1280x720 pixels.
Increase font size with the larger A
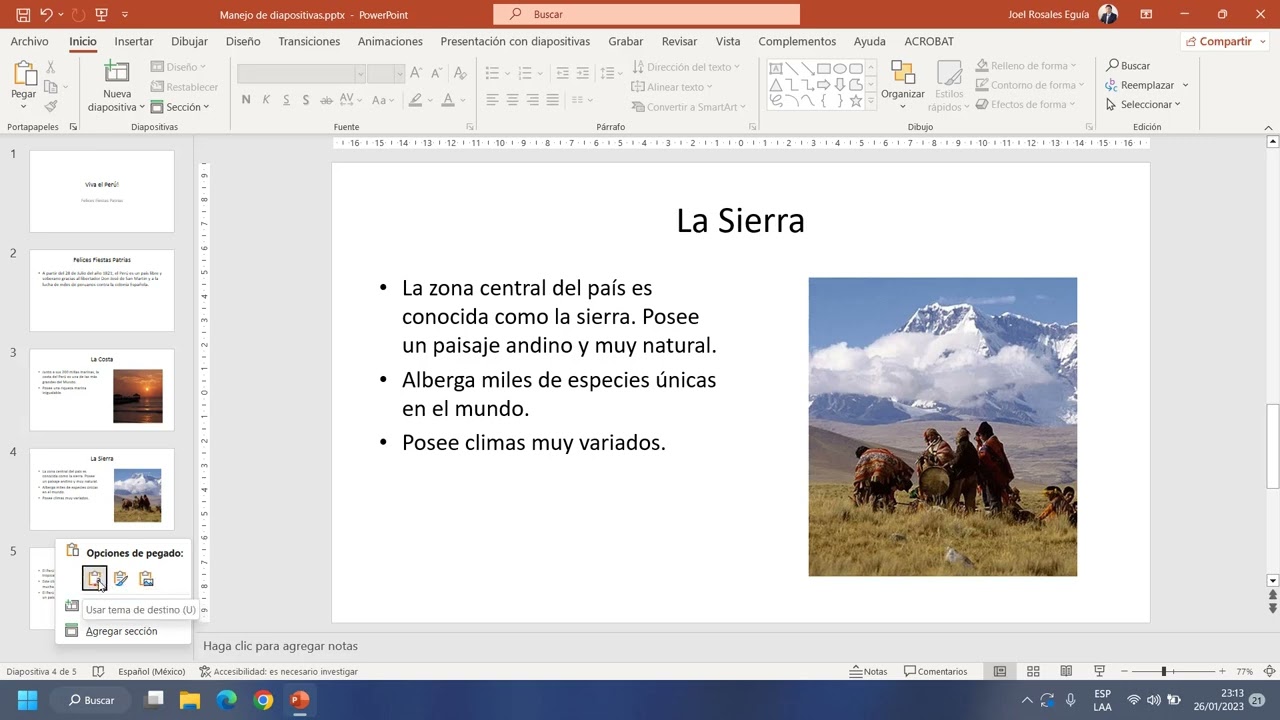point(416,74)
